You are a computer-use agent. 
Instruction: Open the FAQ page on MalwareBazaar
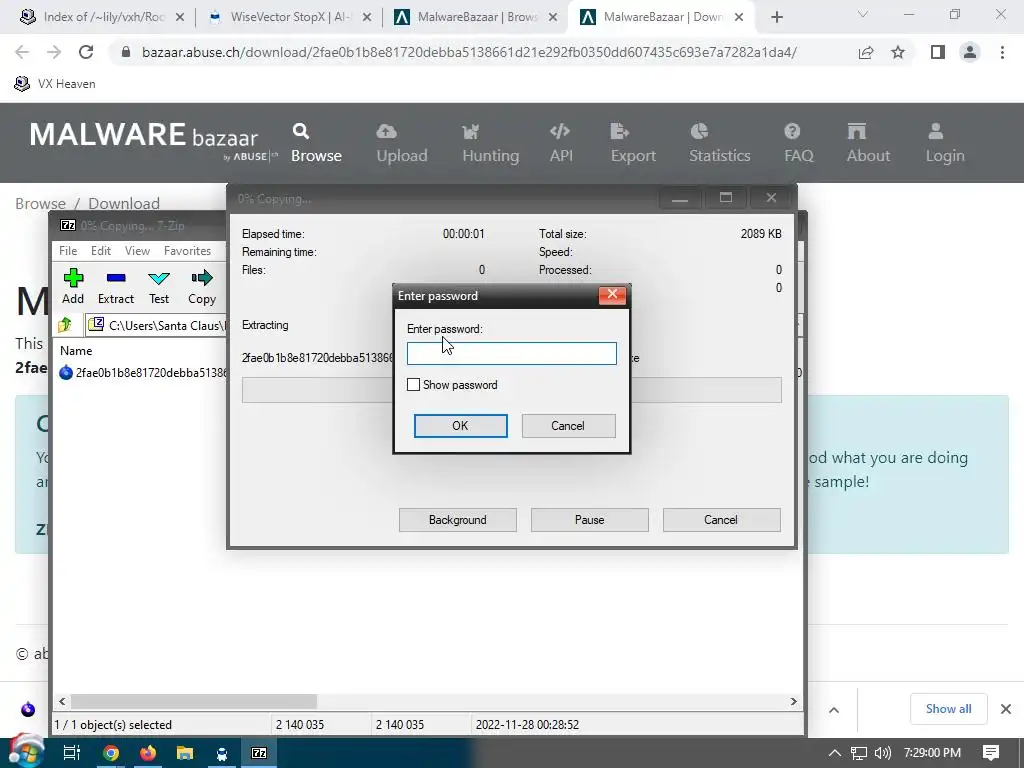click(799, 143)
